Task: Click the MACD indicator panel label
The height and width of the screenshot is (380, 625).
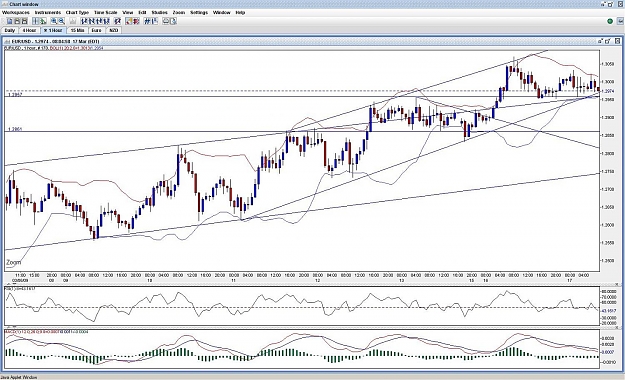Action: point(46,331)
